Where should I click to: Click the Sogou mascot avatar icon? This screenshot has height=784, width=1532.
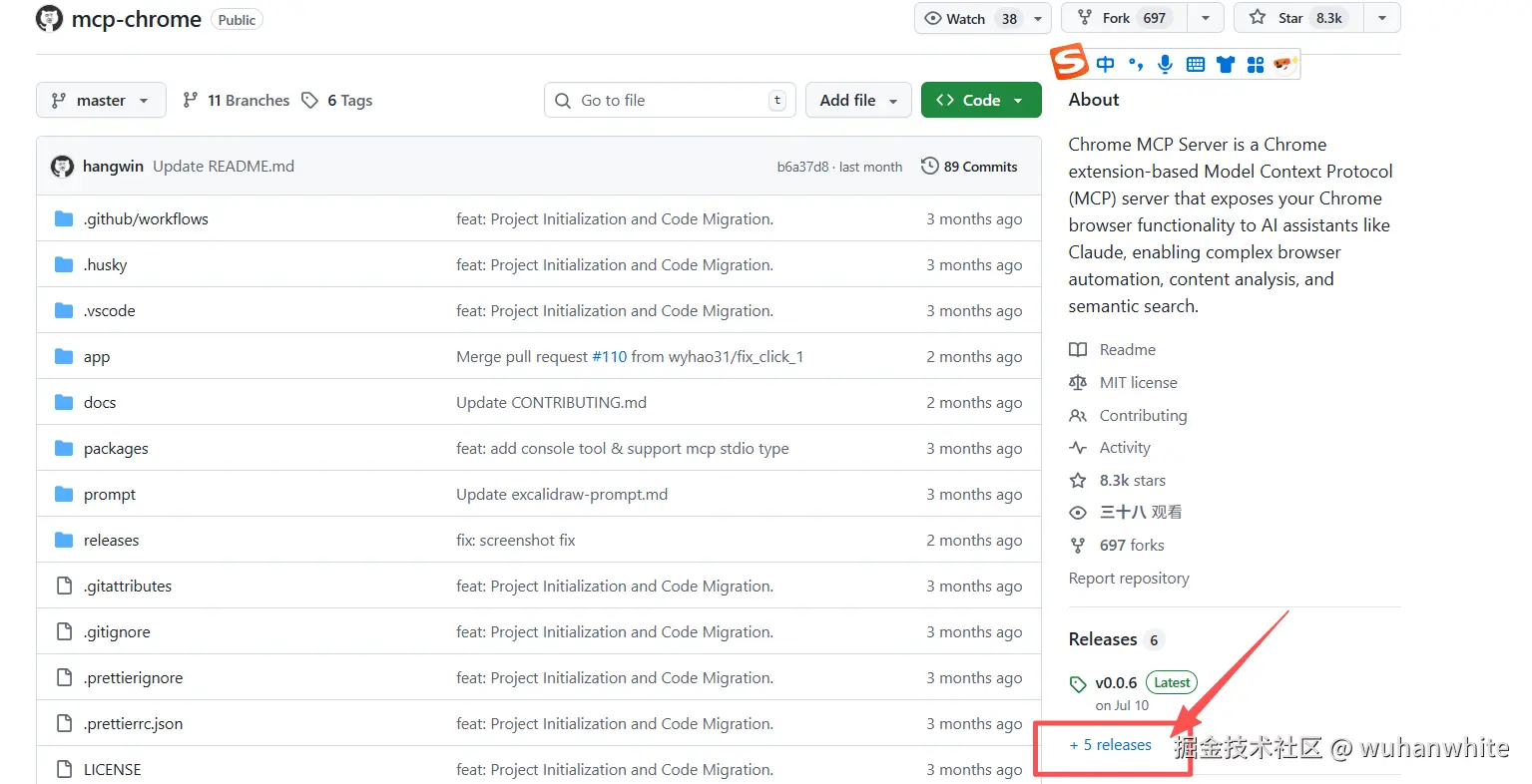[1284, 65]
